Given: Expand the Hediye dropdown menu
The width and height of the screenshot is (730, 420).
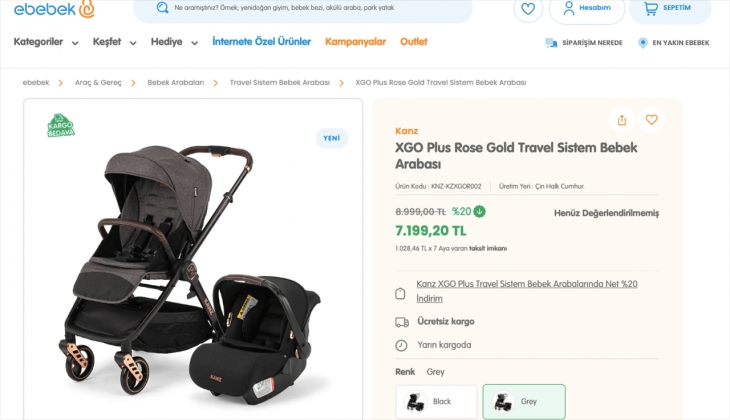Looking at the screenshot, I should [173, 42].
